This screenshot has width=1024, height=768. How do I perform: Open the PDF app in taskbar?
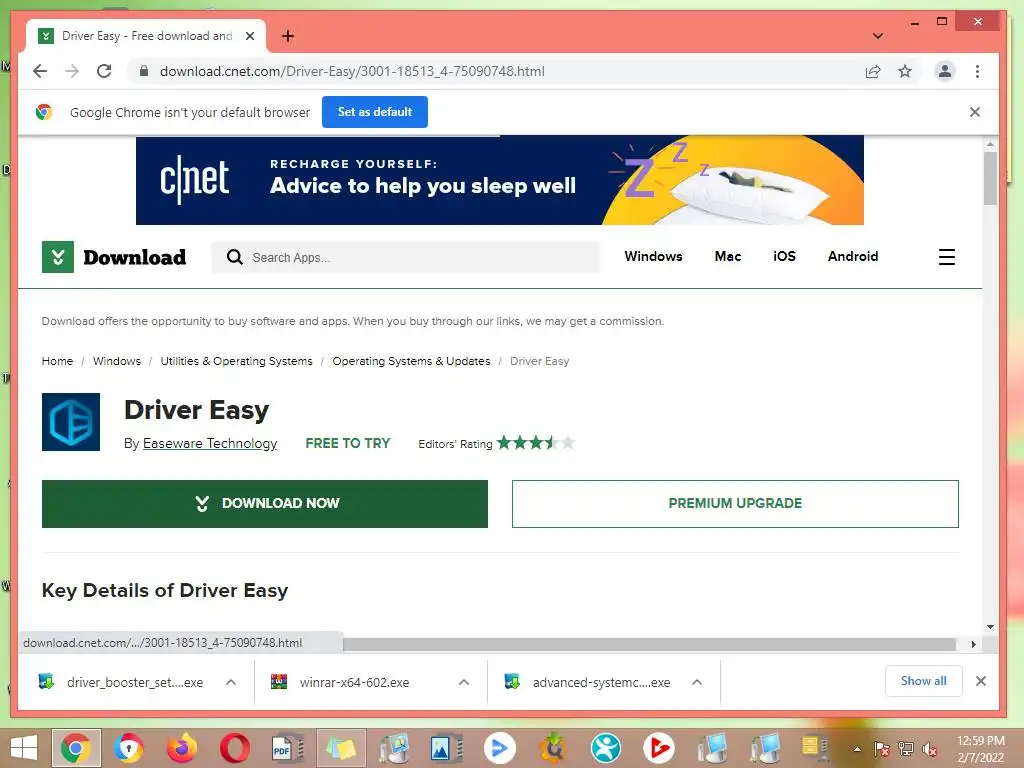click(287, 748)
